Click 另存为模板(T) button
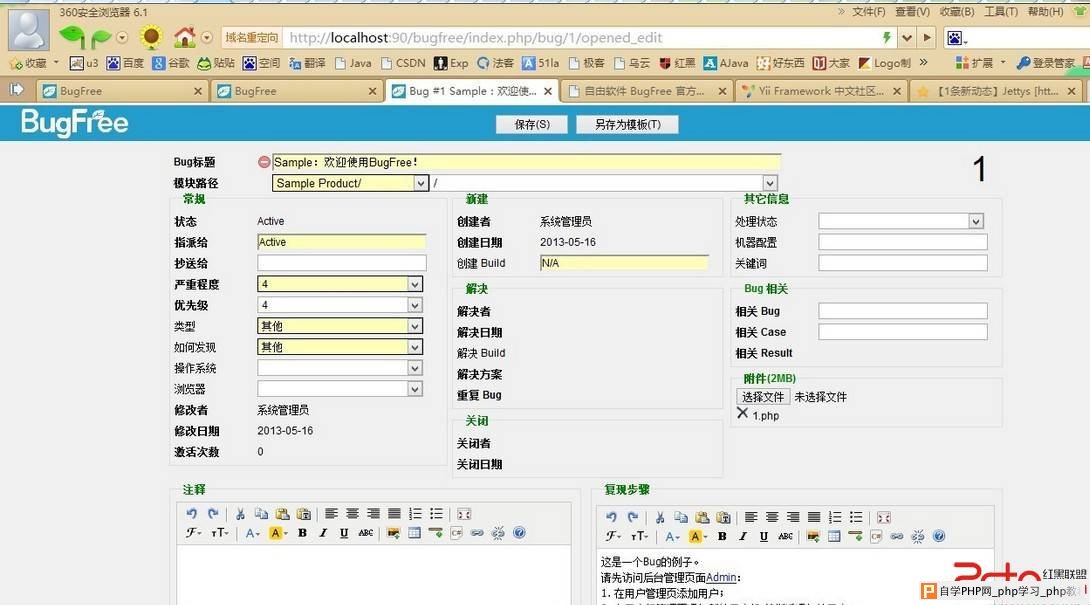This screenshot has width=1090, height=605. pyautogui.click(x=628, y=124)
